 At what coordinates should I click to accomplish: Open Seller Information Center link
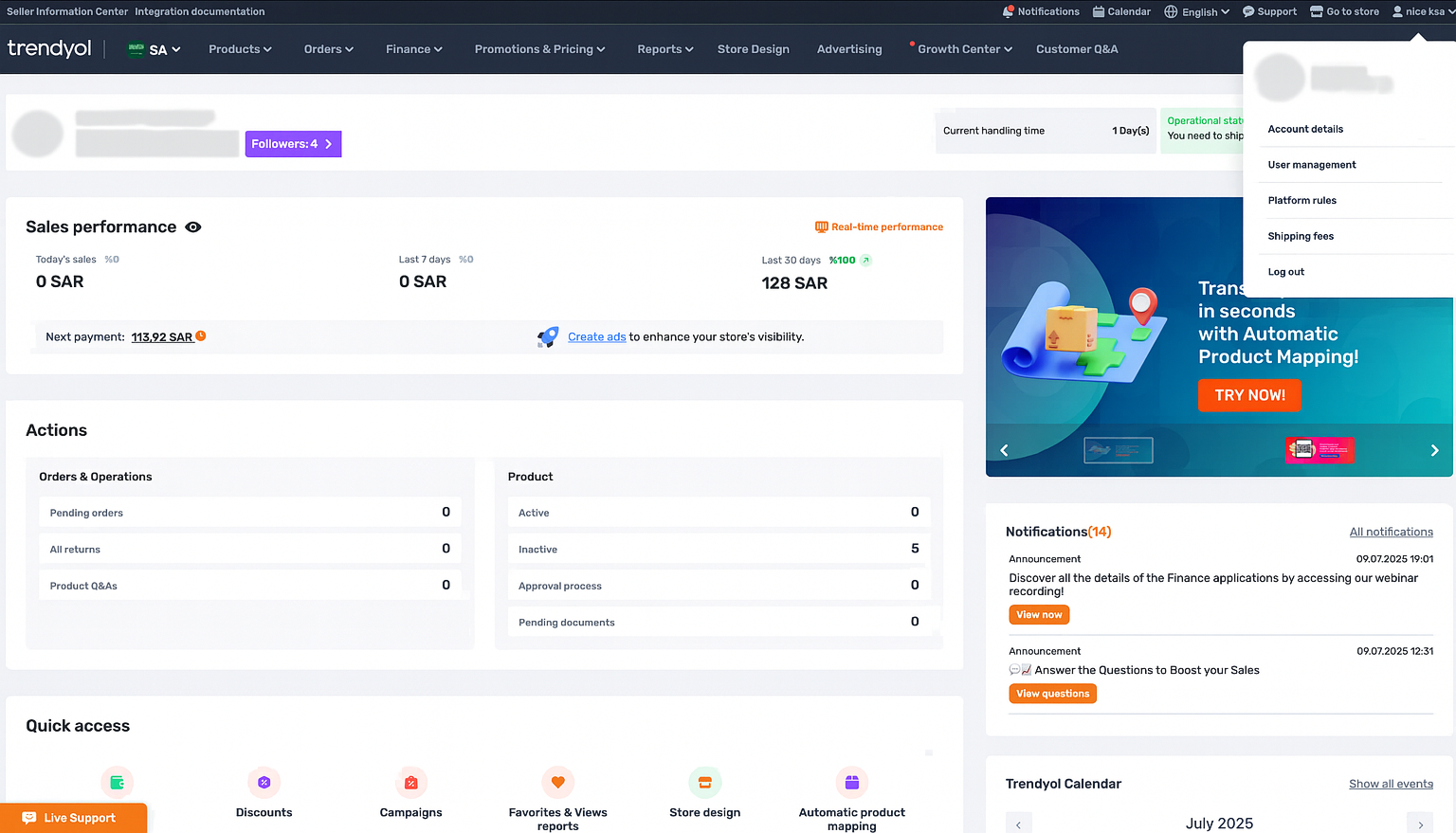click(67, 11)
